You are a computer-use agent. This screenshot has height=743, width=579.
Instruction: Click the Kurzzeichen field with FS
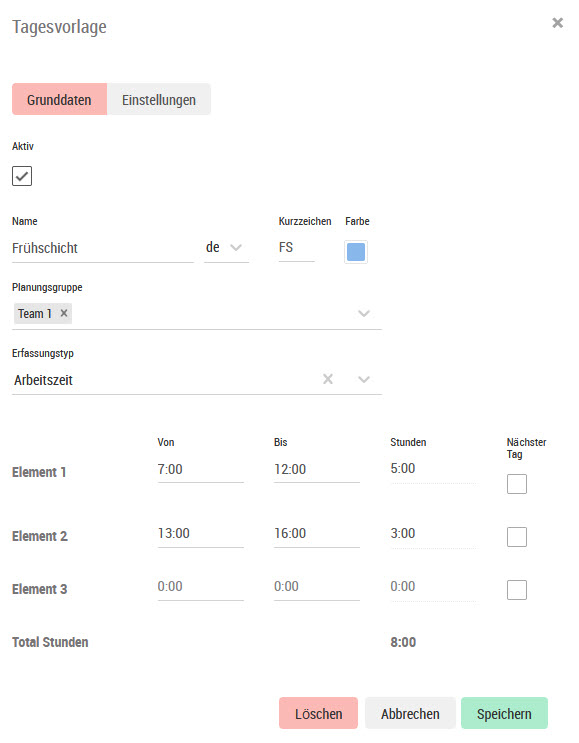coord(297,248)
